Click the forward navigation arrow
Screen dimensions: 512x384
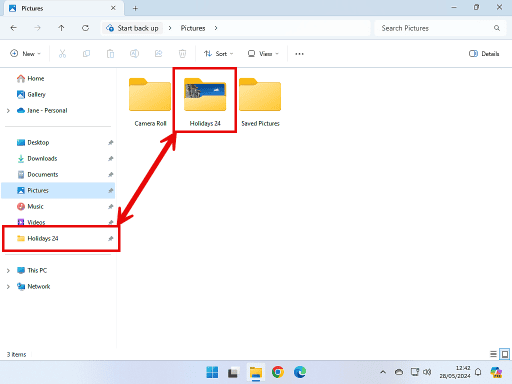point(37,28)
